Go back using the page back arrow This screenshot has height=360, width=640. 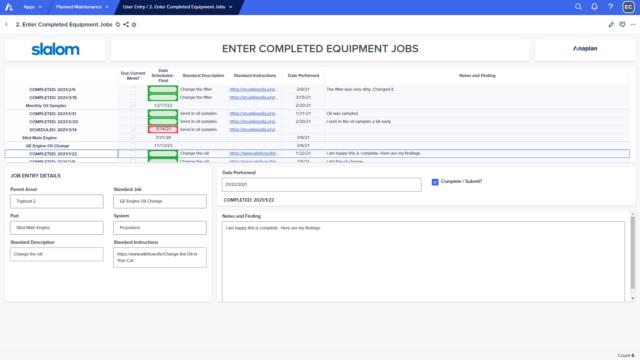click(7, 24)
